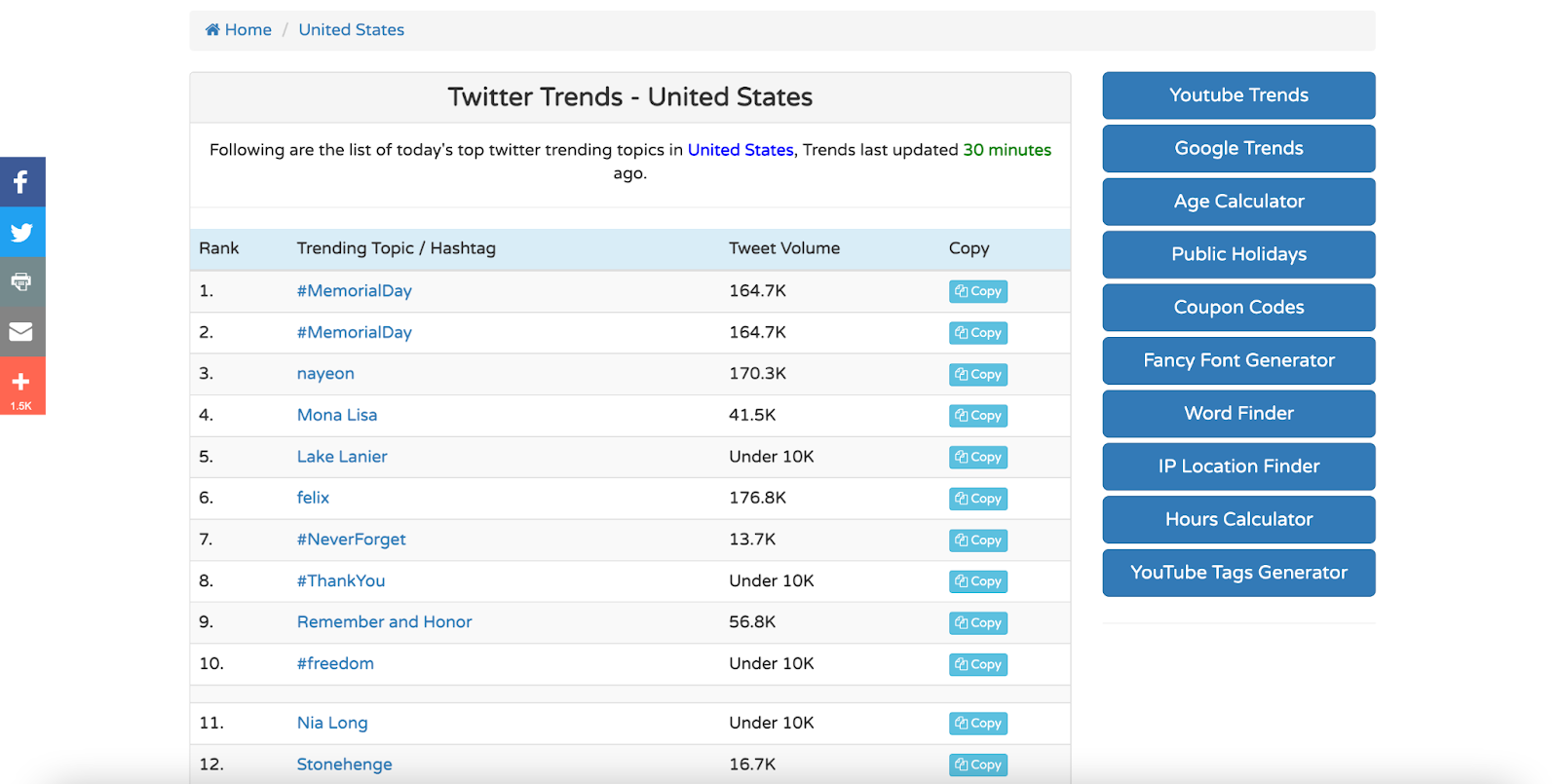Open the Age Calculator tool
Image resolution: width=1559 pixels, height=784 pixels.
pyautogui.click(x=1238, y=202)
